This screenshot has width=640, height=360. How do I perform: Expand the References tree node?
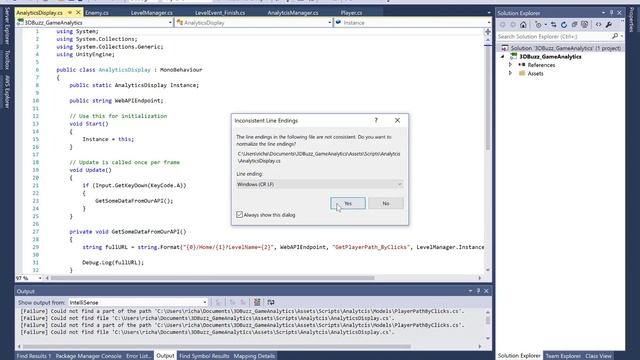(510, 65)
